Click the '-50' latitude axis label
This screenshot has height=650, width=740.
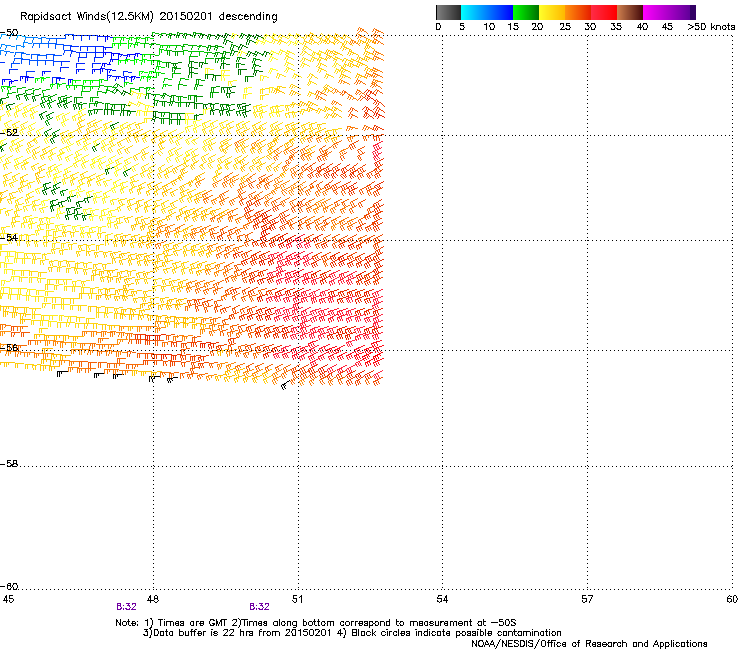pos(9,33)
